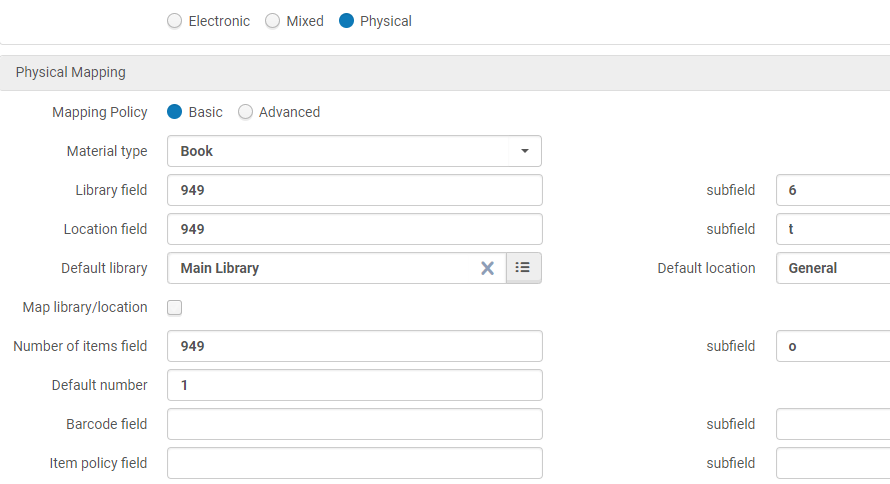
Task: Open the Default library list picker
Action: [523, 268]
